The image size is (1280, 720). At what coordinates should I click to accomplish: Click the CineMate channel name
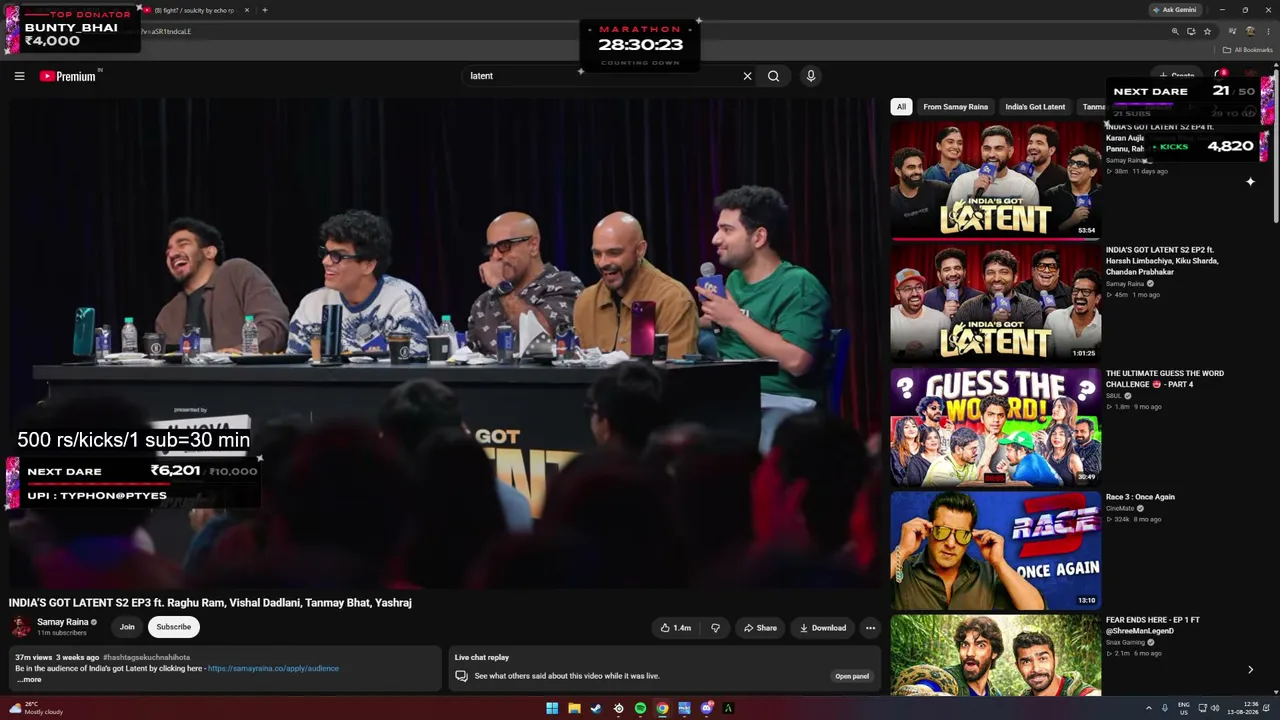tap(1120, 509)
